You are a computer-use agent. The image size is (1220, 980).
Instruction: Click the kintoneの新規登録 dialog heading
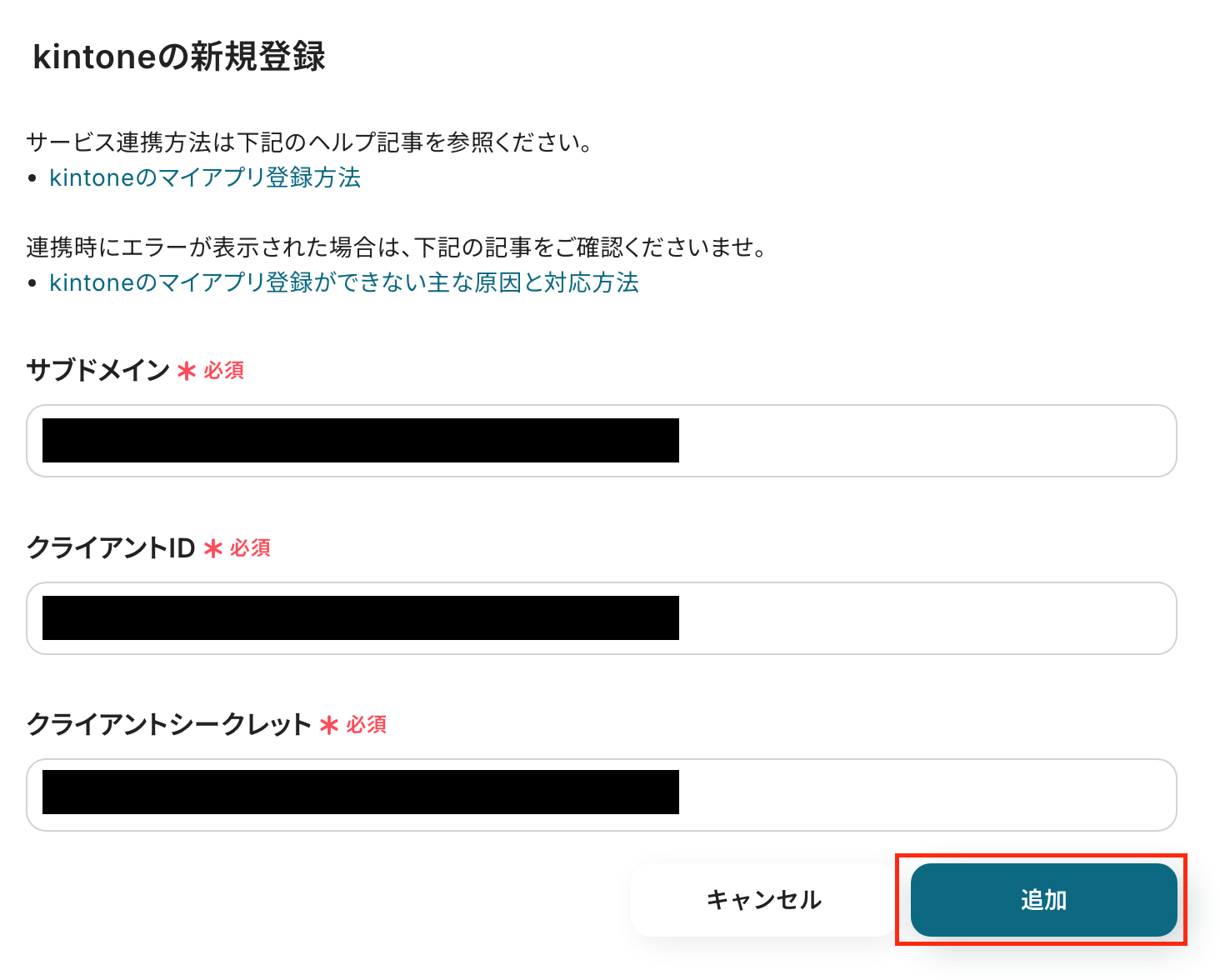(179, 57)
